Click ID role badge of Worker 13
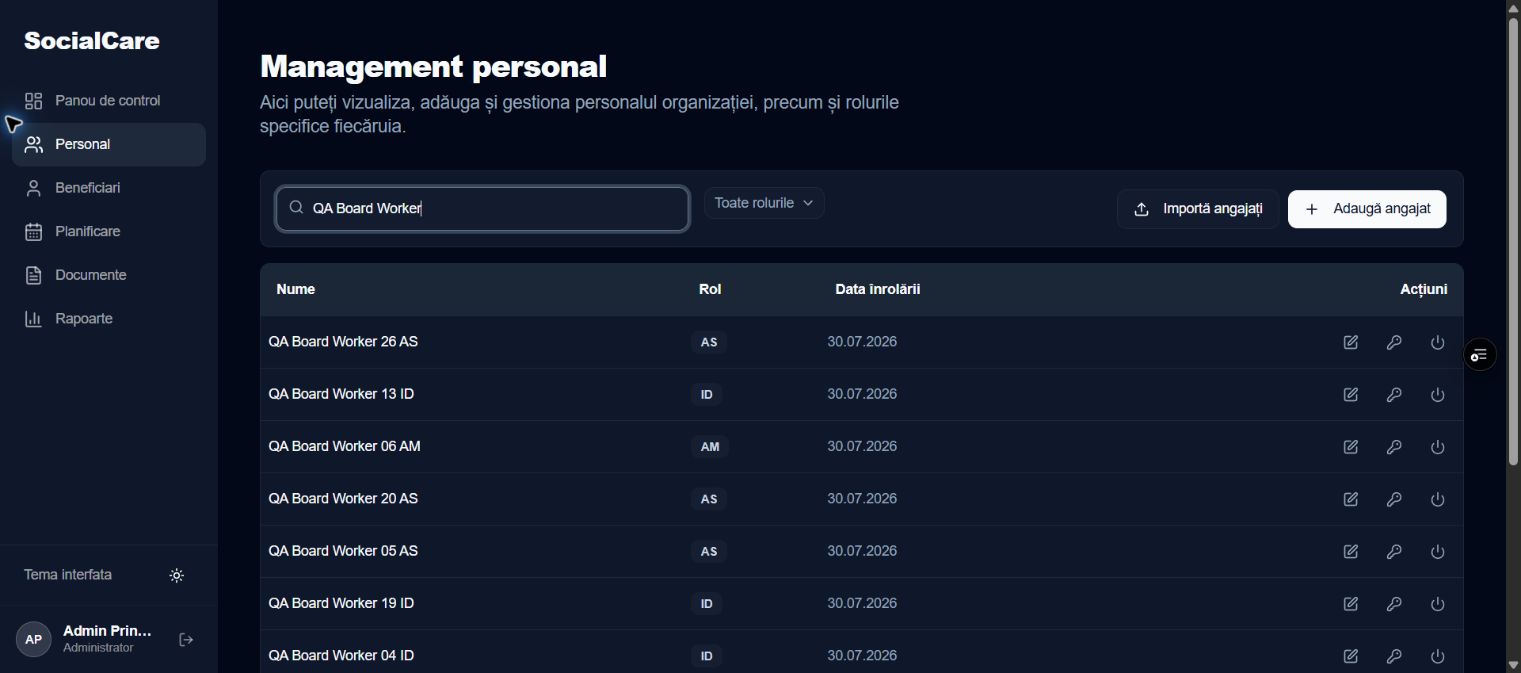The height and width of the screenshot is (673, 1521). [706, 395]
